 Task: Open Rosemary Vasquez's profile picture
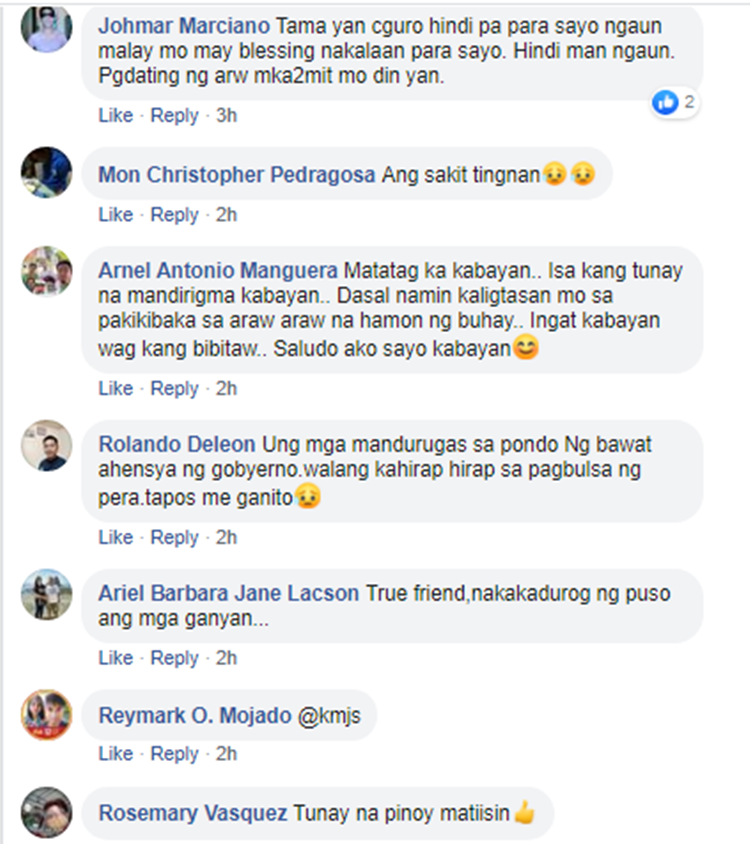[x=46, y=813]
